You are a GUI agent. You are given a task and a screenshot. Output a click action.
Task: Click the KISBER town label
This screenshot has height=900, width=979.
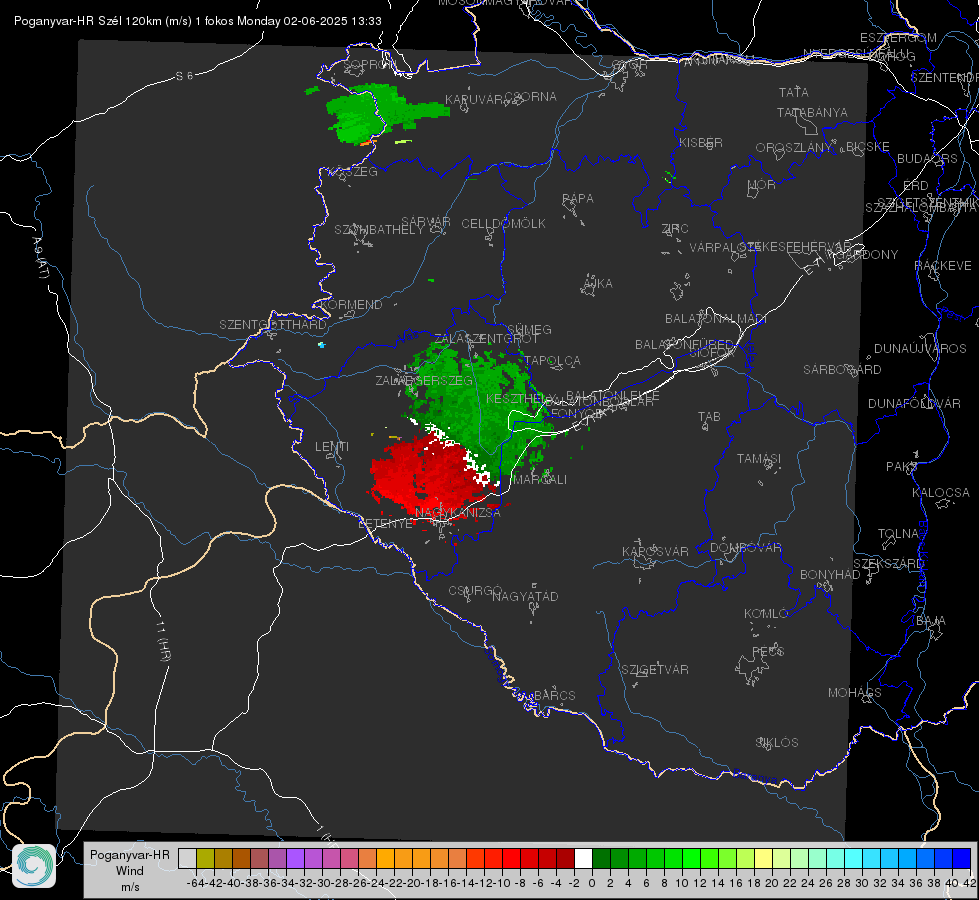click(701, 143)
